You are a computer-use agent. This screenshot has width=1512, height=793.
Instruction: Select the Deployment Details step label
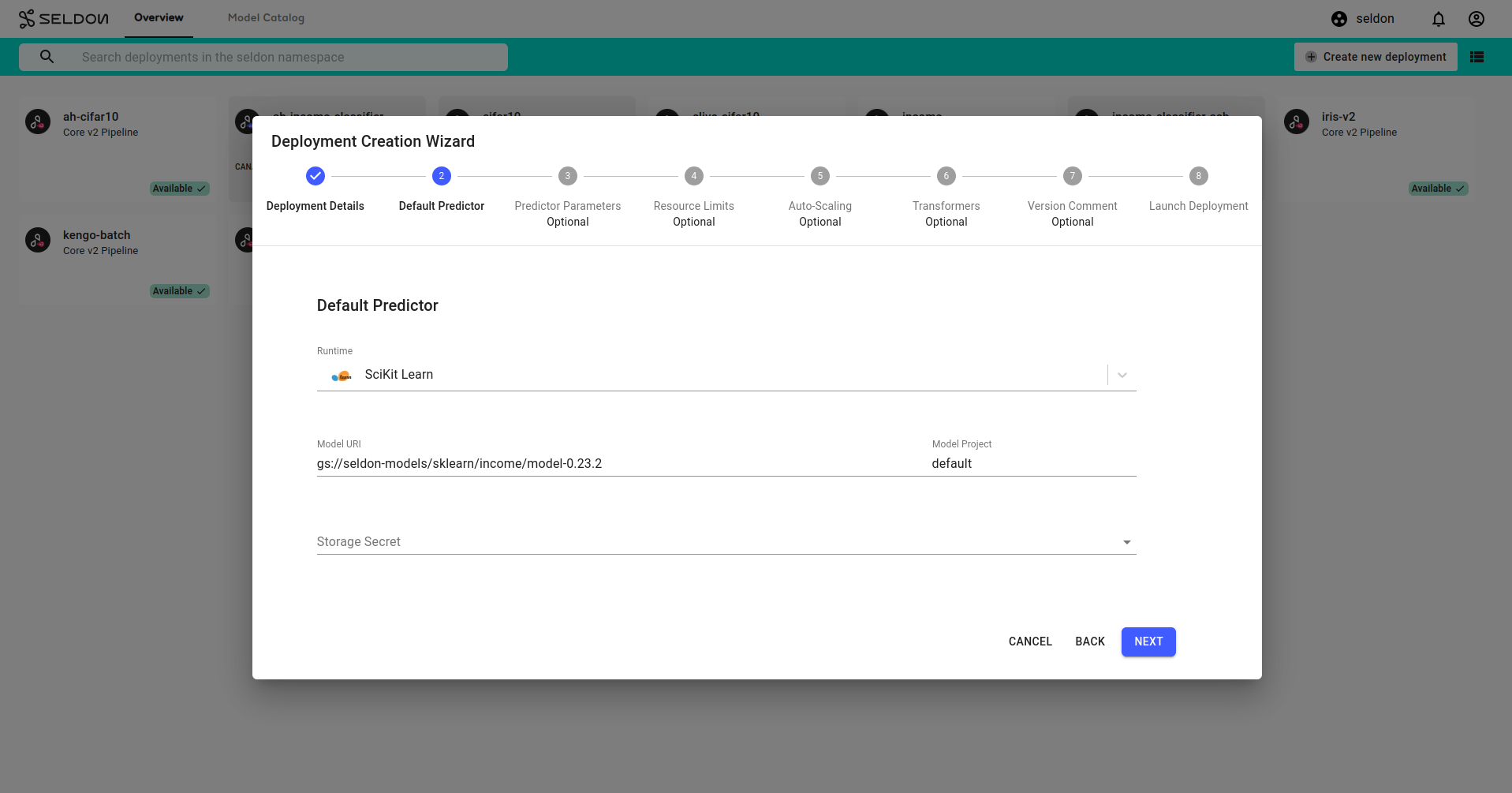315,206
